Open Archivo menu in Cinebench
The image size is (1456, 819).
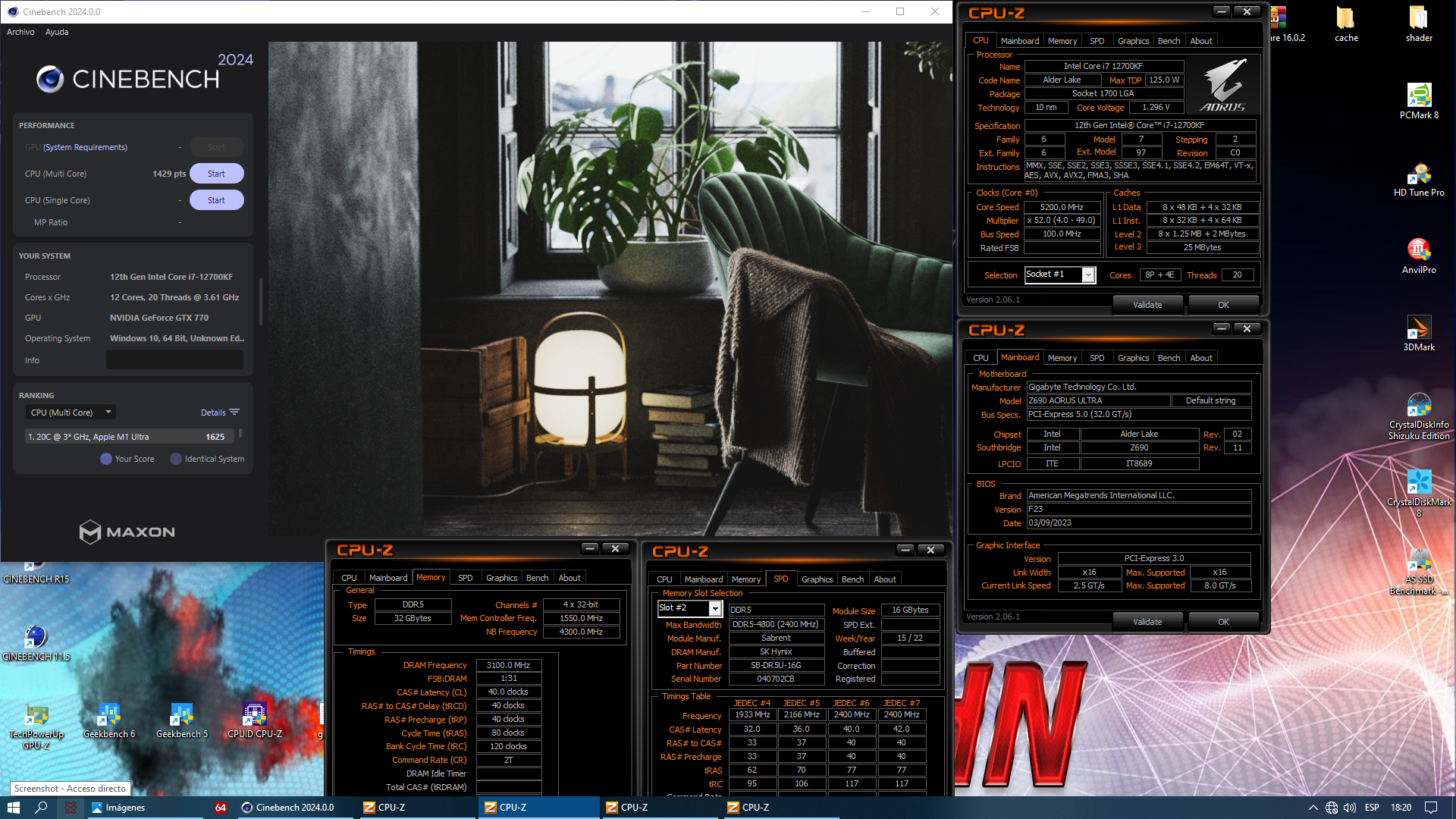click(20, 32)
